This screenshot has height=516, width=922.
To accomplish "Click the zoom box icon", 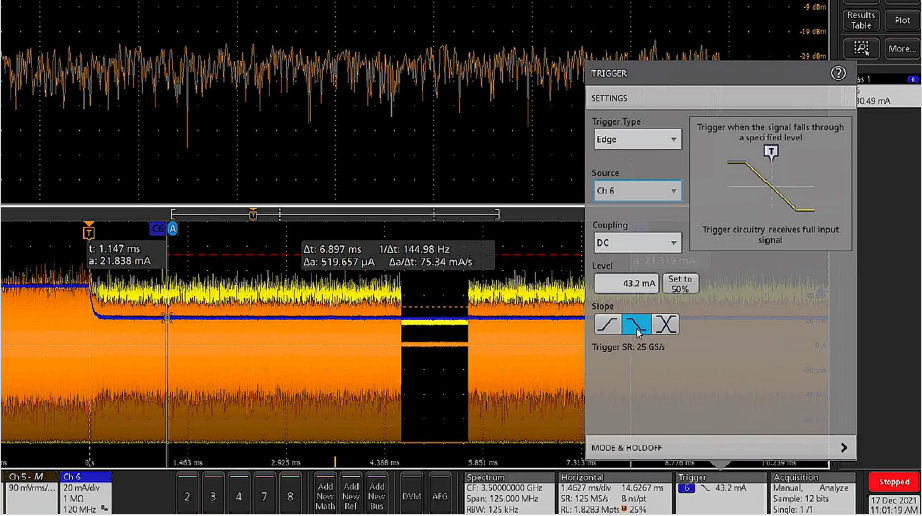I will pyautogui.click(x=861, y=48).
